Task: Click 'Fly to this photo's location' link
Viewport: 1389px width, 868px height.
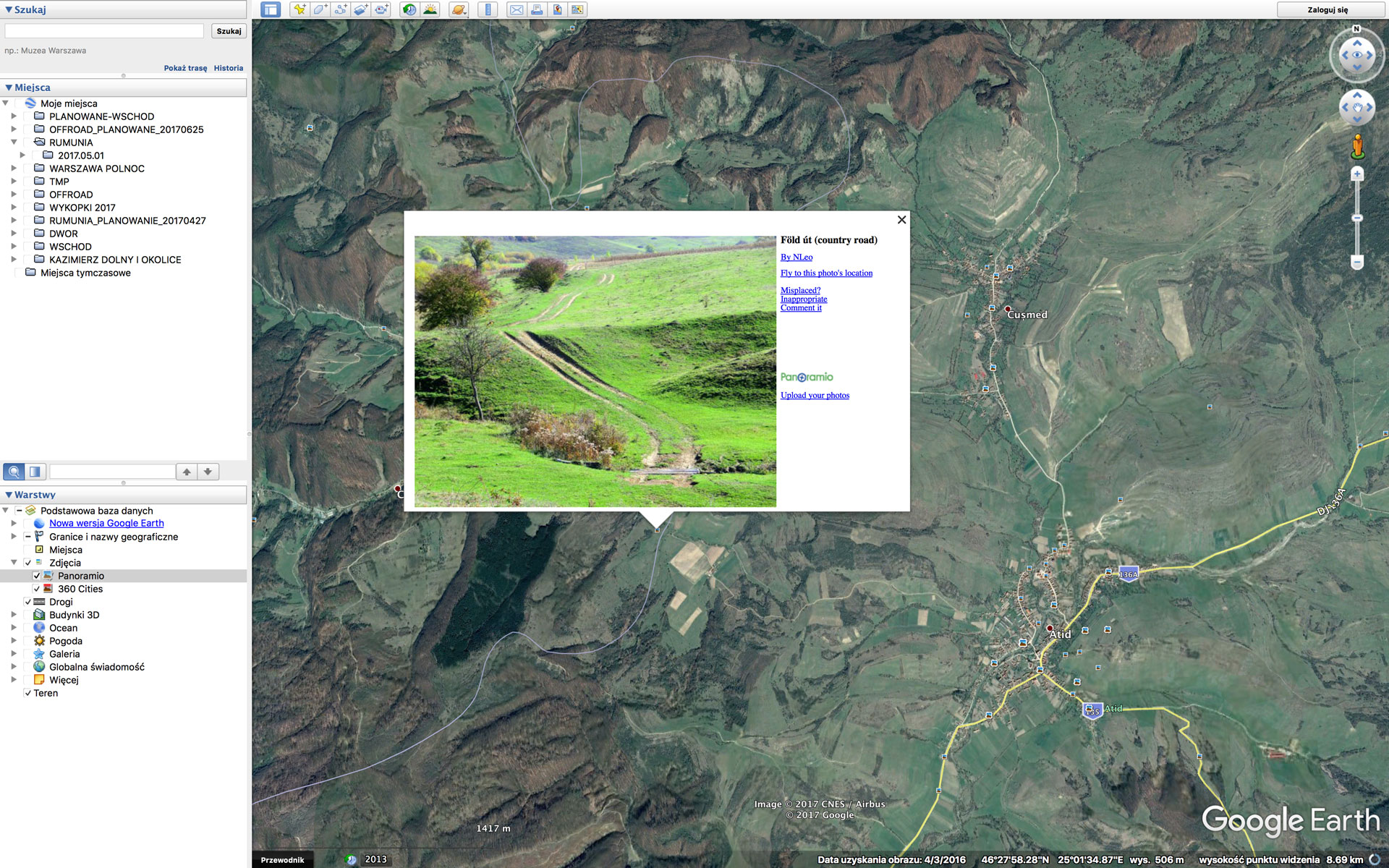Action: pyautogui.click(x=826, y=273)
